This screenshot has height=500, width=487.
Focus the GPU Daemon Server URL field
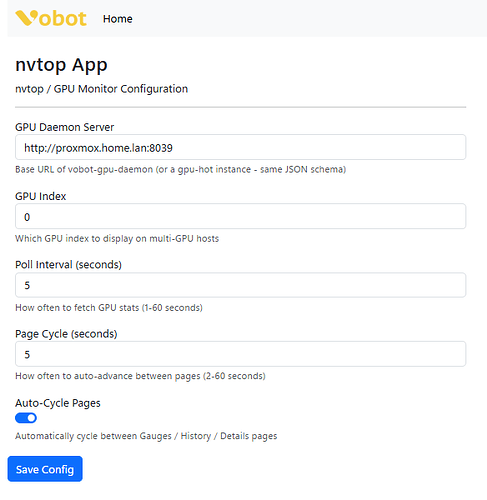[x=240, y=147]
